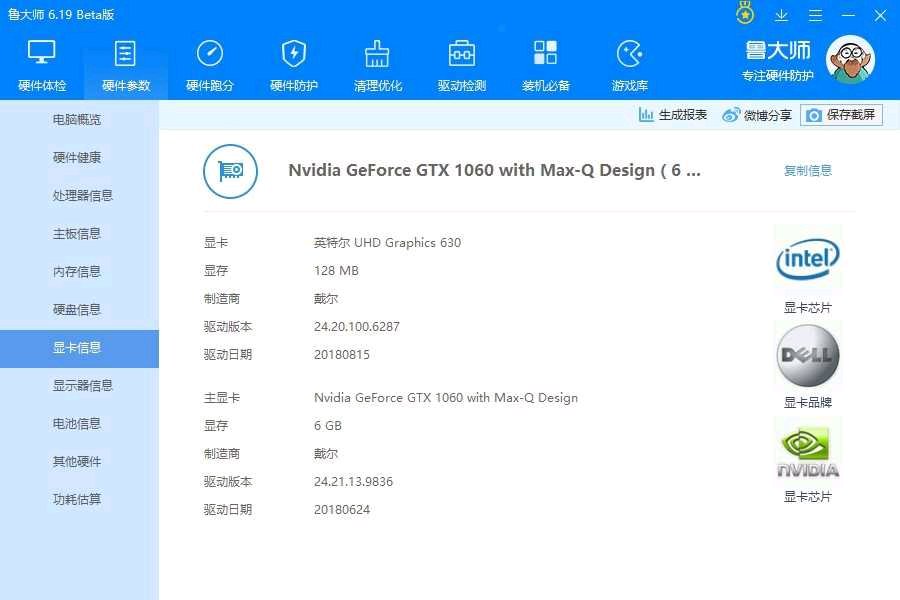This screenshot has width=900, height=600.
Task: Click the 鲁大师 mascot avatar
Action: tap(850, 59)
